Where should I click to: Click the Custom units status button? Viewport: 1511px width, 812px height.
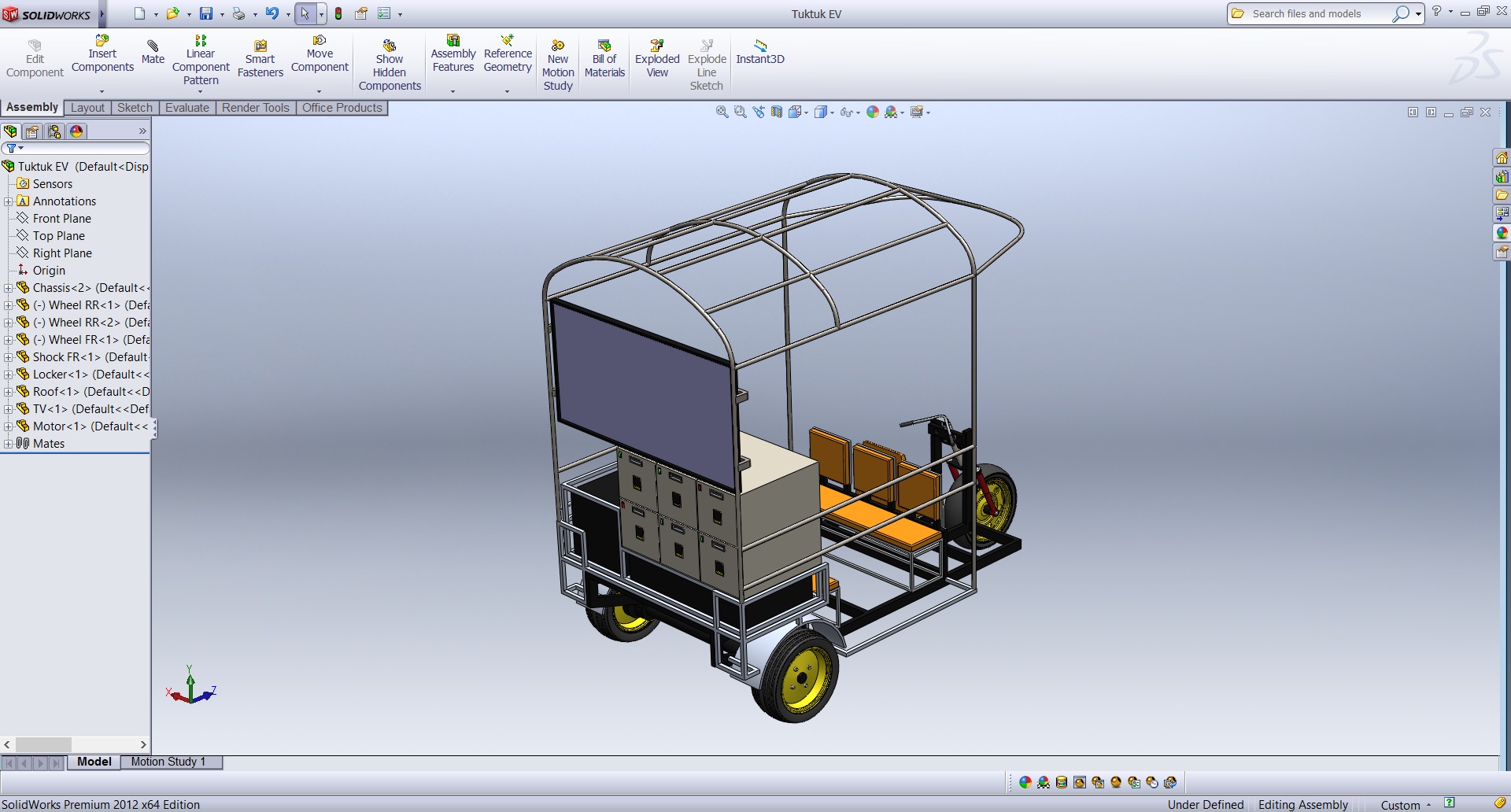pos(1406,805)
